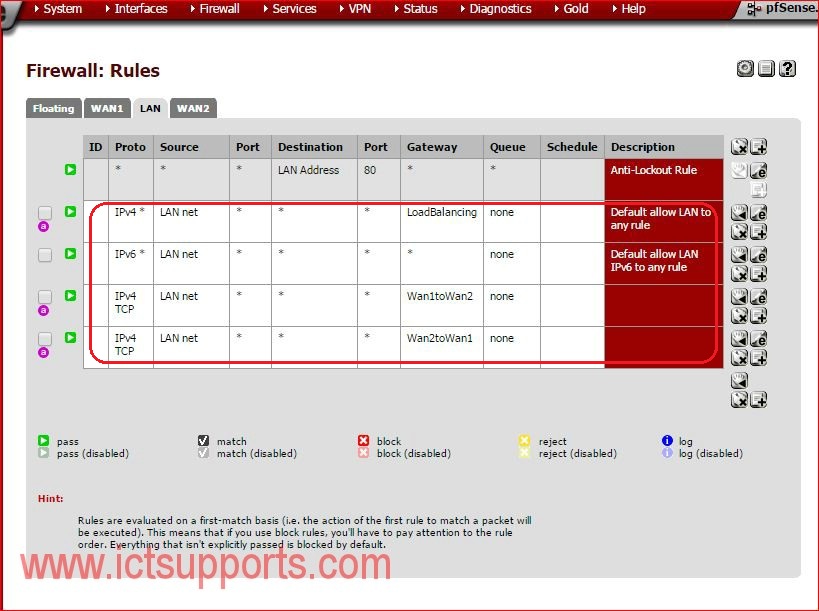Click Wan1toWan2 gateway cell

click(x=442, y=306)
